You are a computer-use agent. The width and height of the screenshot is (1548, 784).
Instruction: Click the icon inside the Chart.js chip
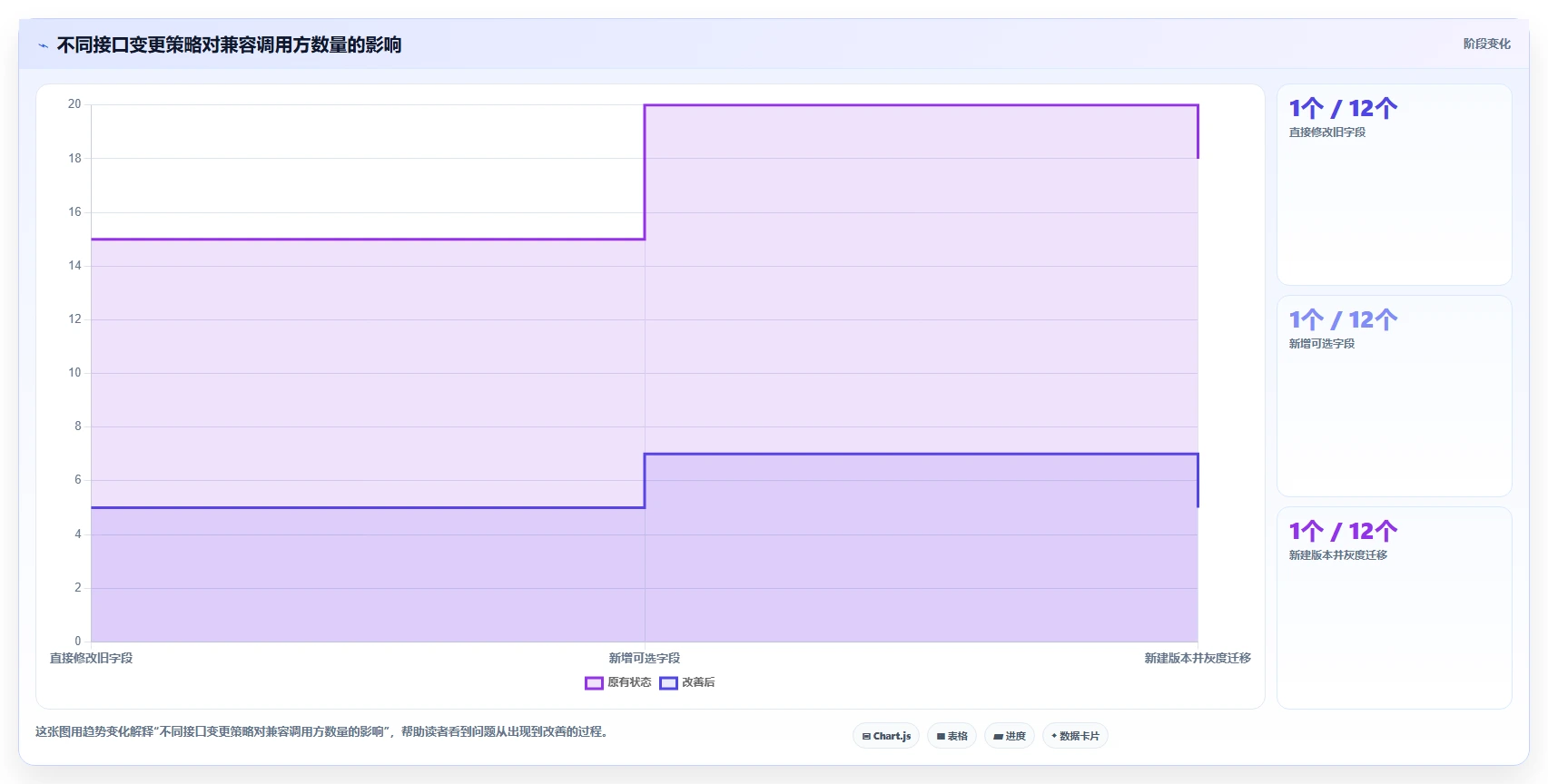(866, 736)
